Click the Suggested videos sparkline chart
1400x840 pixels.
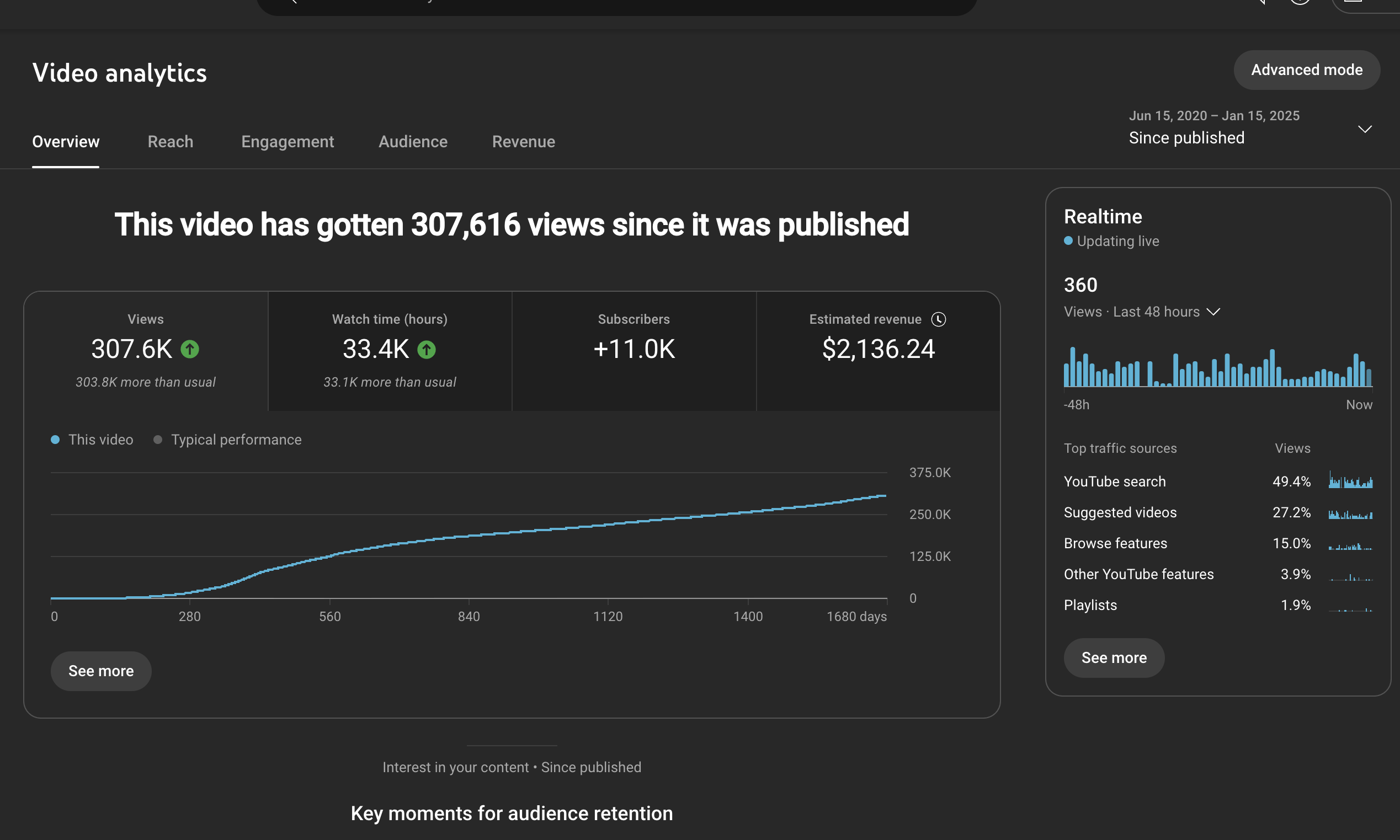click(x=1350, y=513)
